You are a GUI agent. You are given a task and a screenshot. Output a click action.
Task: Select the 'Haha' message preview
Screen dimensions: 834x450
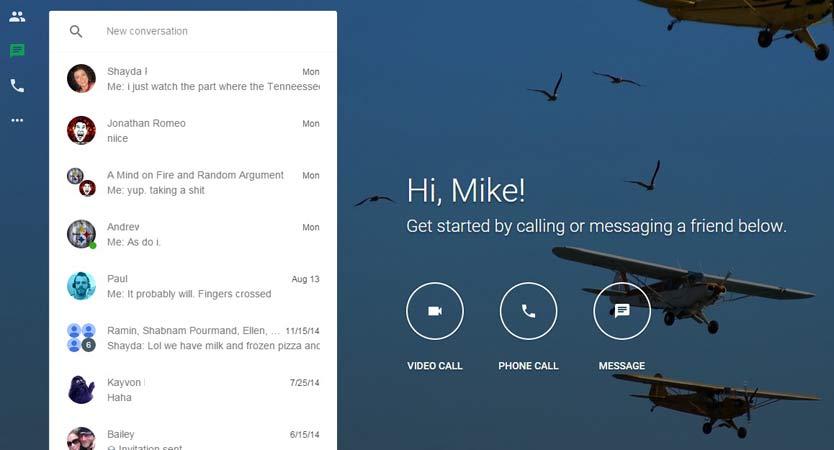119,397
